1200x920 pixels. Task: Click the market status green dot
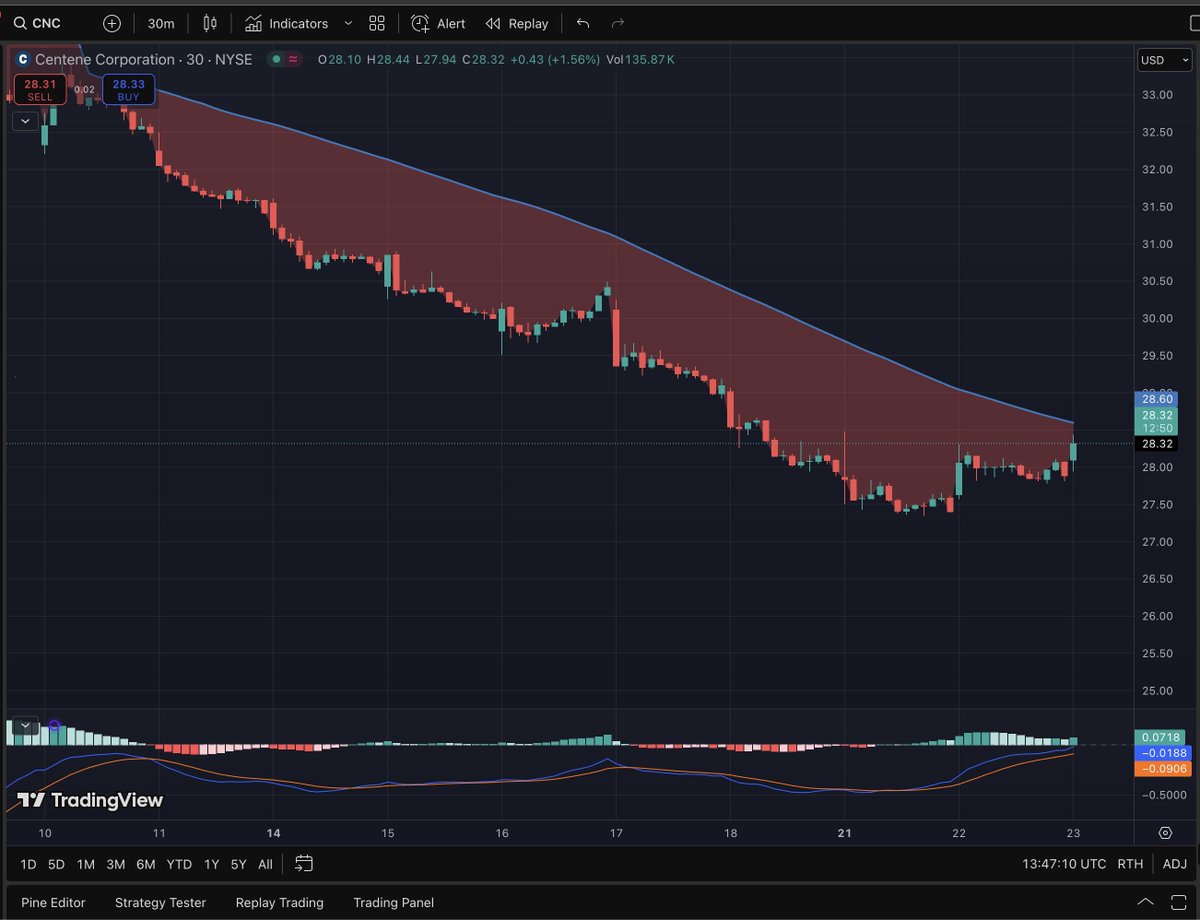(x=275, y=60)
